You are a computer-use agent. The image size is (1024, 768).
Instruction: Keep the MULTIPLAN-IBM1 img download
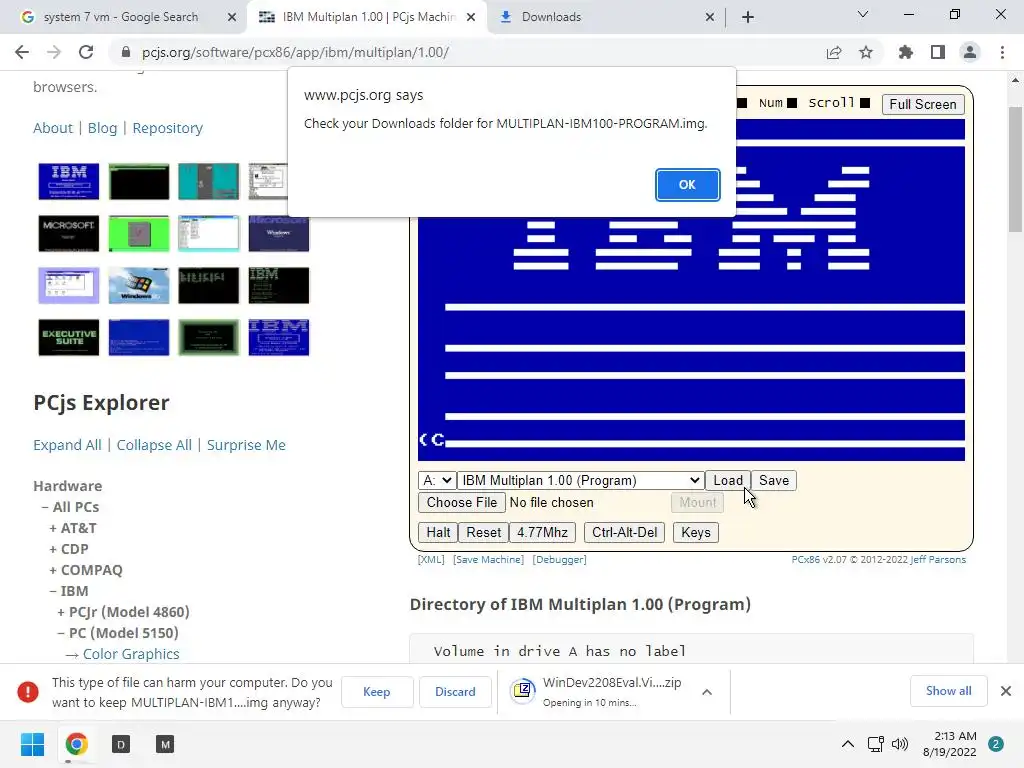coord(377,692)
